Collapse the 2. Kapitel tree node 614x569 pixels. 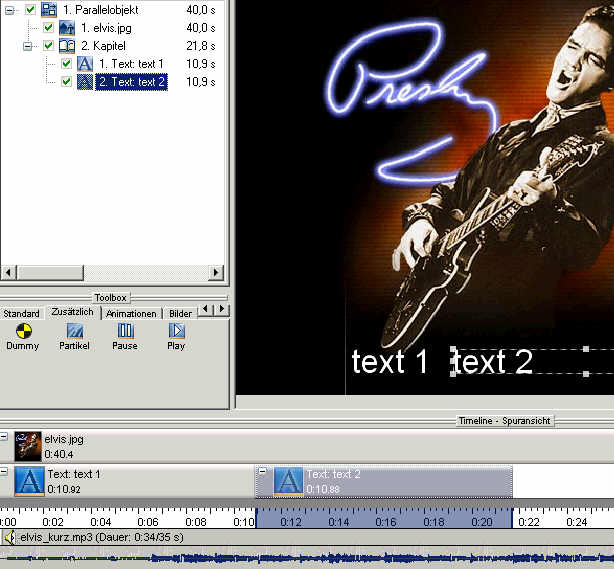pos(29,46)
